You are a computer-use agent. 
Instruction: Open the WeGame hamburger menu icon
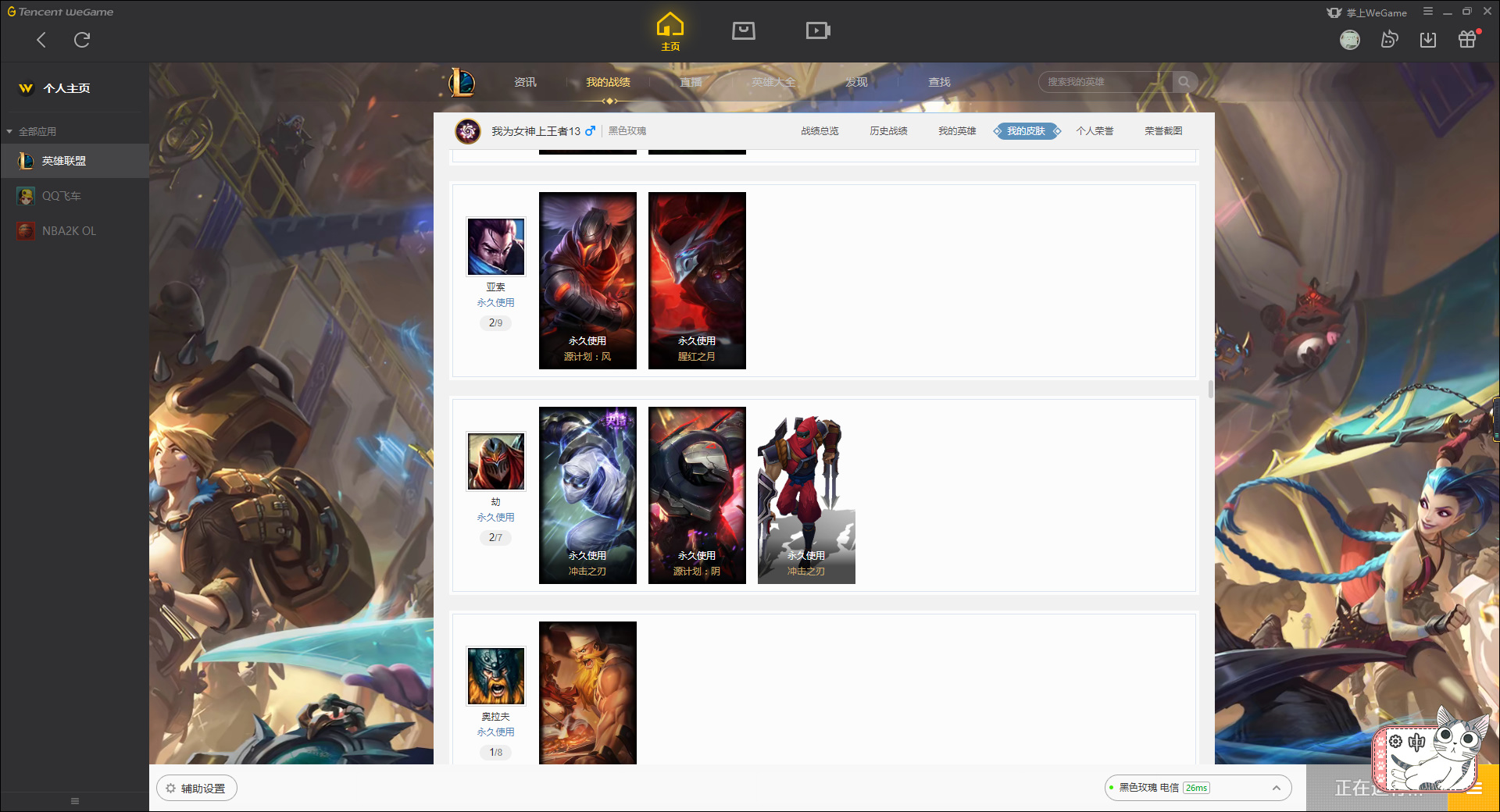point(1428,12)
